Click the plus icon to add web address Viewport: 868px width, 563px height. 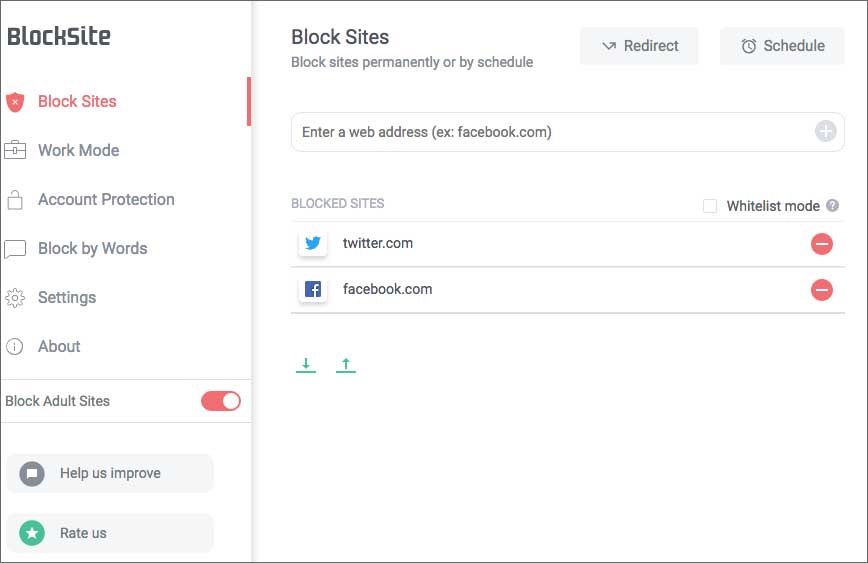[825, 132]
